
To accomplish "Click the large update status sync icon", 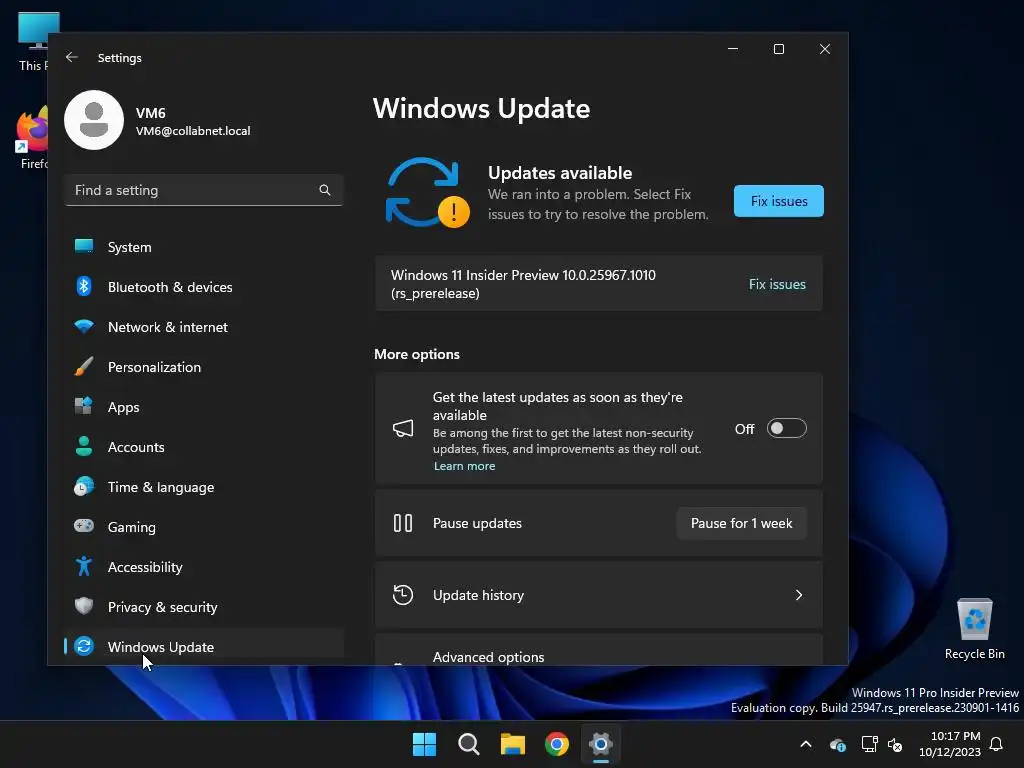I will pyautogui.click(x=427, y=193).
